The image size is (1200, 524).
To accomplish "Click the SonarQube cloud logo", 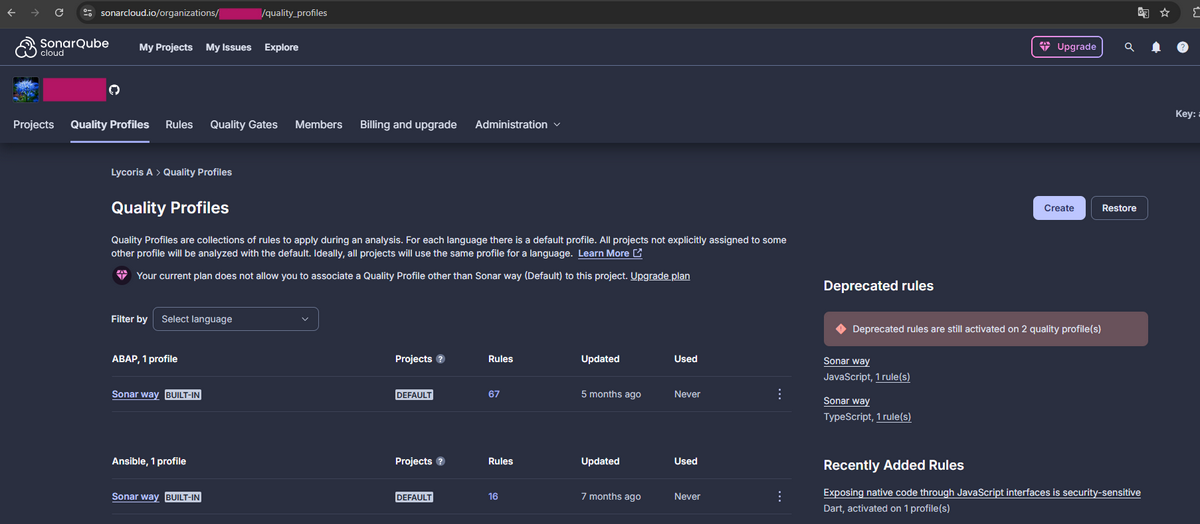I will (62, 47).
